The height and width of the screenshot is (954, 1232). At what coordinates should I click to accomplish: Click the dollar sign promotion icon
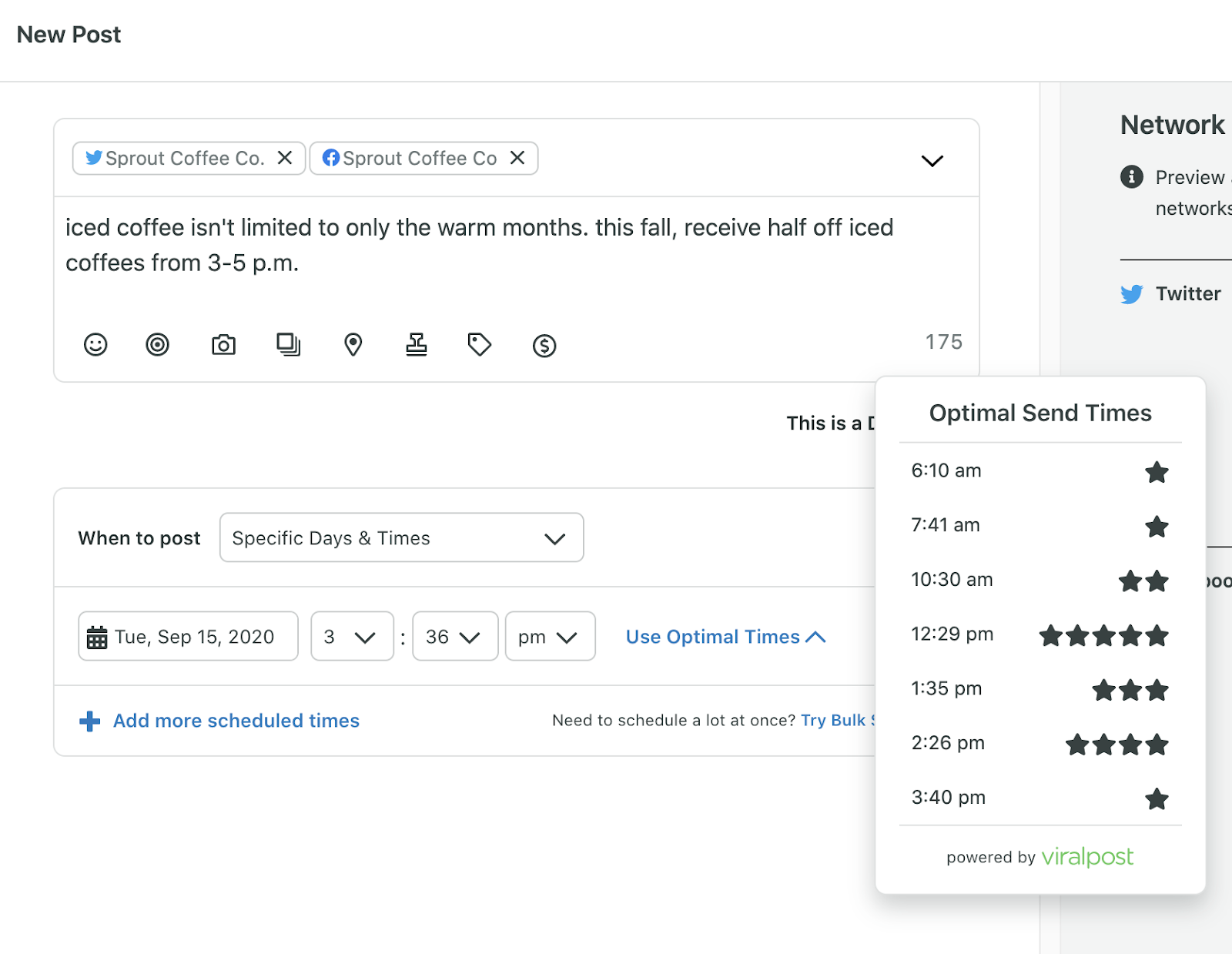click(x=544, y=345)
